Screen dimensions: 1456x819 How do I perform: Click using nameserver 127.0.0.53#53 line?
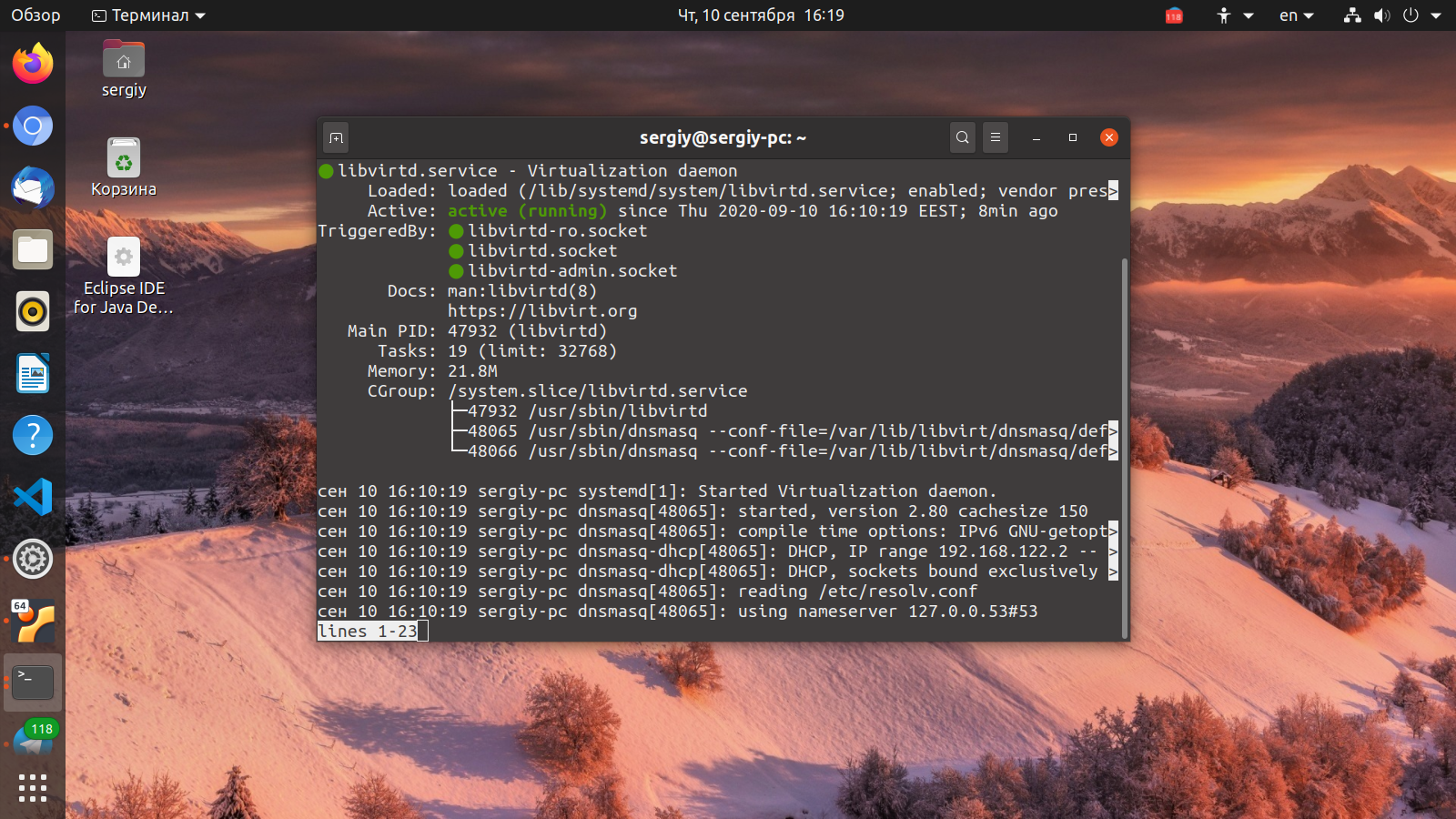tap(677, 612)
